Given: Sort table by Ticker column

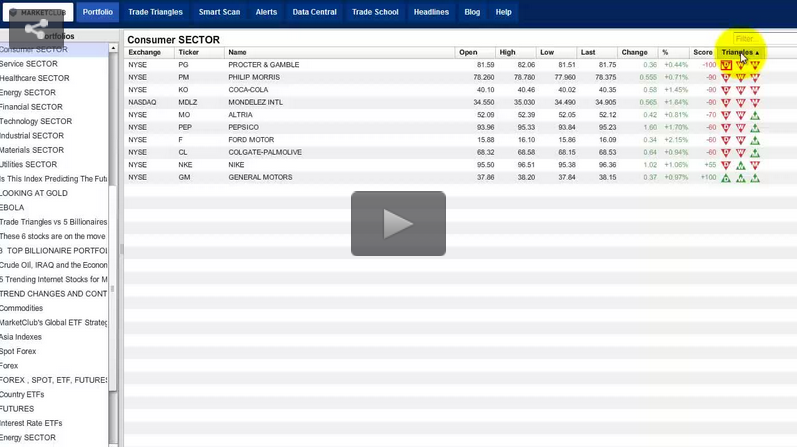Looking at the screenshot, I should tap(189, 52).
